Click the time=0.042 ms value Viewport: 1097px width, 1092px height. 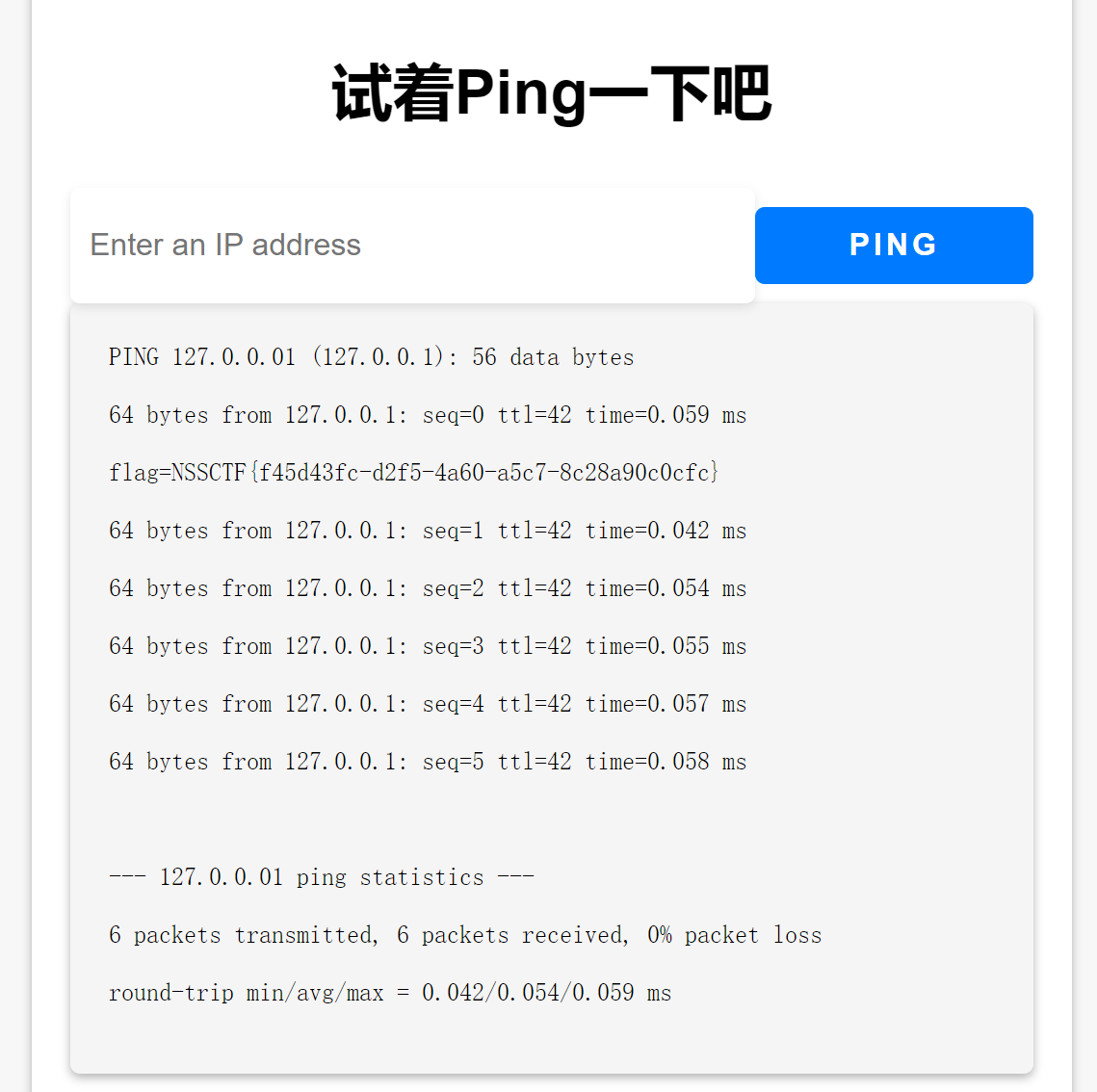pyautogui.click(x=666, y=531)
